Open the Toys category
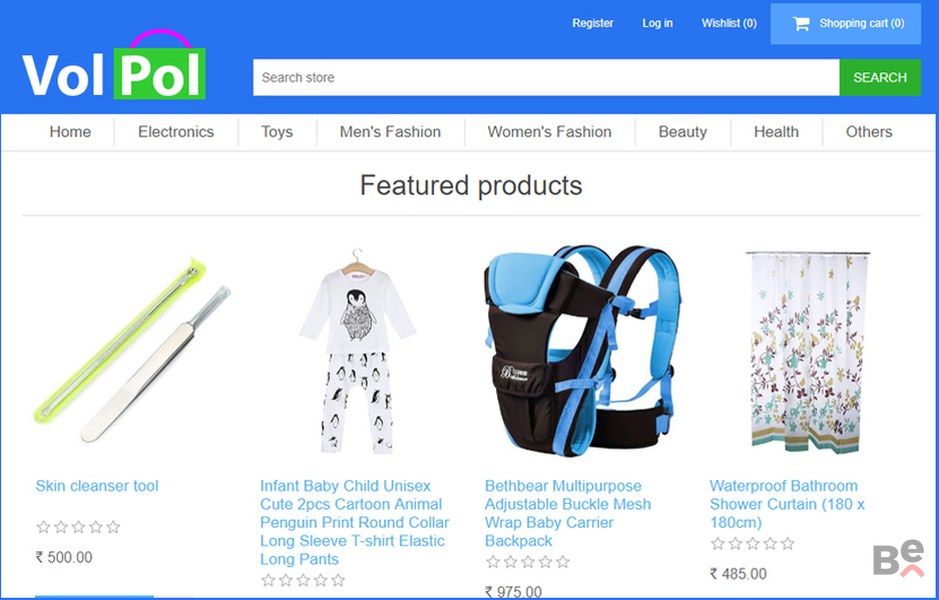Screen dimensions: 939x600 pyautogui.click(x=277, y=132)
